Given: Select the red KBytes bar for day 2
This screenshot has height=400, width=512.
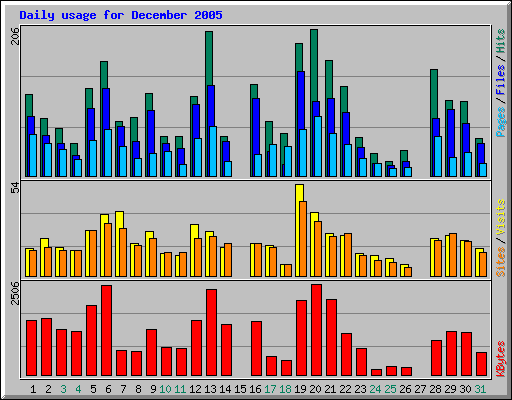Looking at the screenshot, I should pyautogui.click(x=47, y=347).
